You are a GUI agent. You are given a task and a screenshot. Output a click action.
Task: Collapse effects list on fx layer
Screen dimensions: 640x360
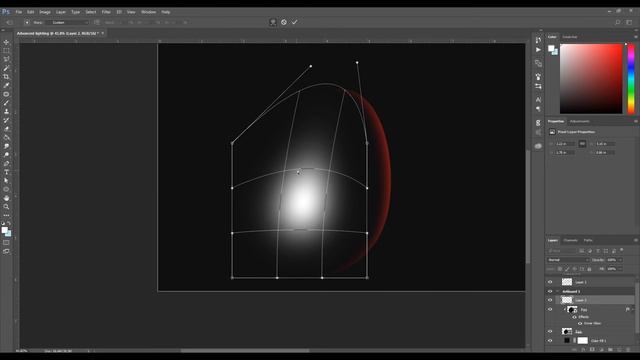click(633, 310)
